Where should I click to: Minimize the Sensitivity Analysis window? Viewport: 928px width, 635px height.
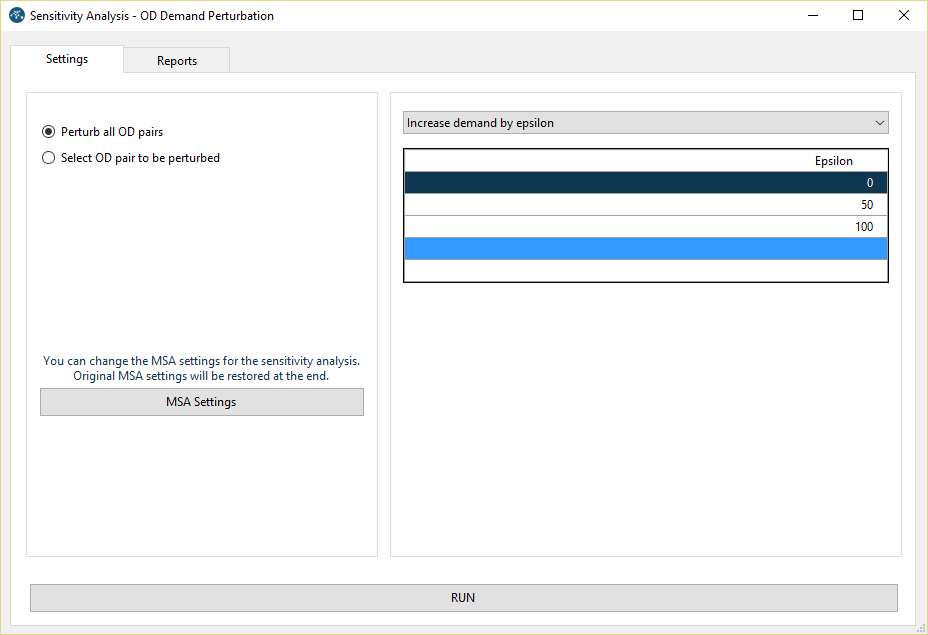812,16
